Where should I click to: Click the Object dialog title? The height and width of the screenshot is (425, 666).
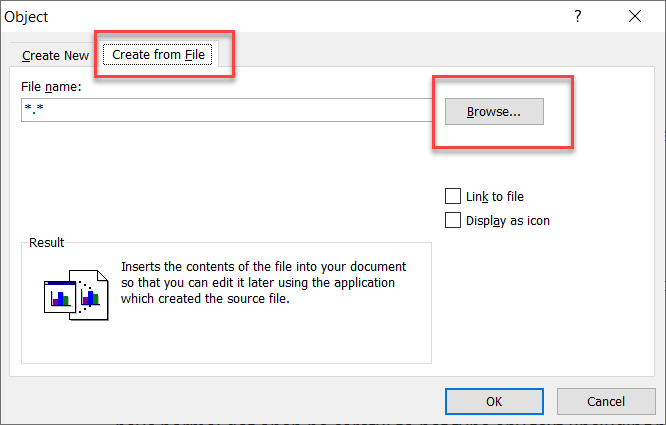pyautogui.click(x=26, y=17)
